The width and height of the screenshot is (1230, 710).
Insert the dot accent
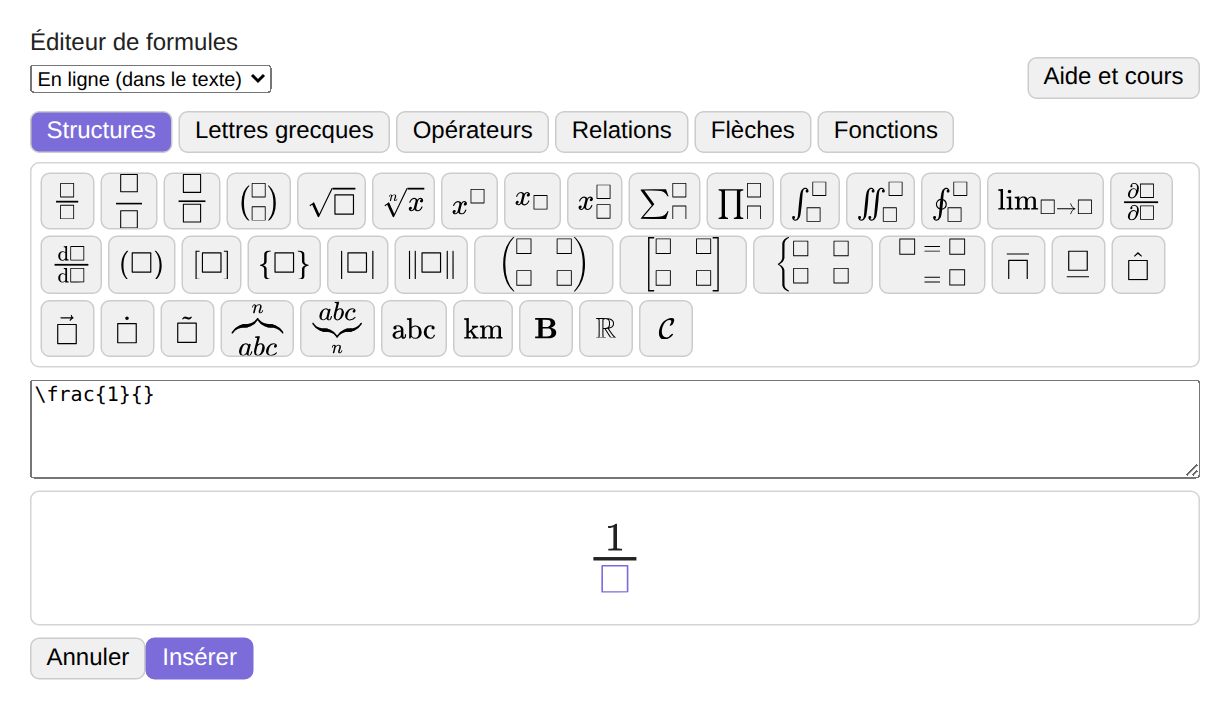(127, 329)
